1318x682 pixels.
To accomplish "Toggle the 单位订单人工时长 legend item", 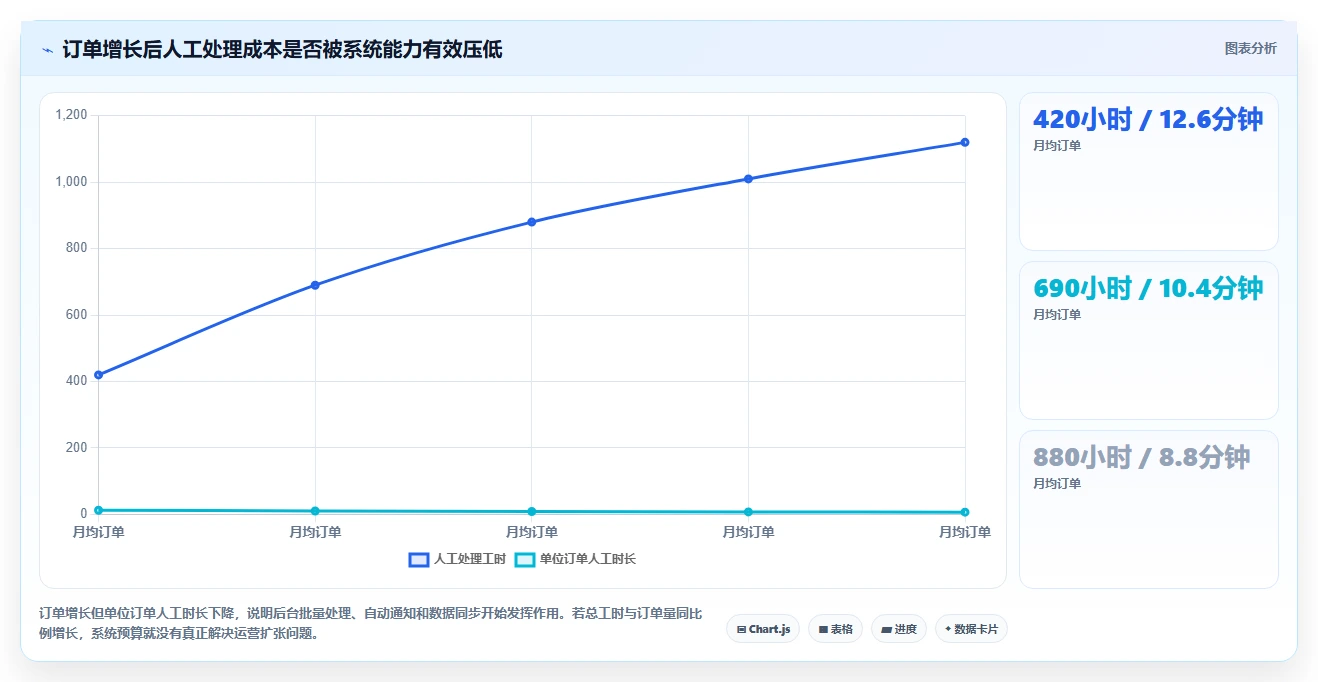I will 575,559.
